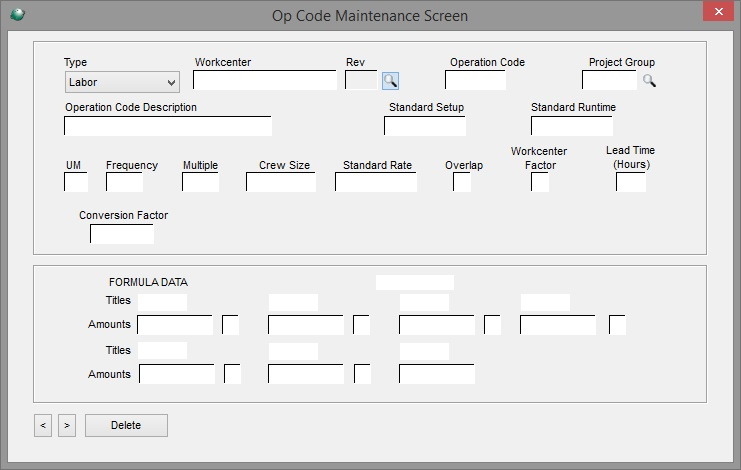Click the green globe app icon

click(x=17, y=15)
